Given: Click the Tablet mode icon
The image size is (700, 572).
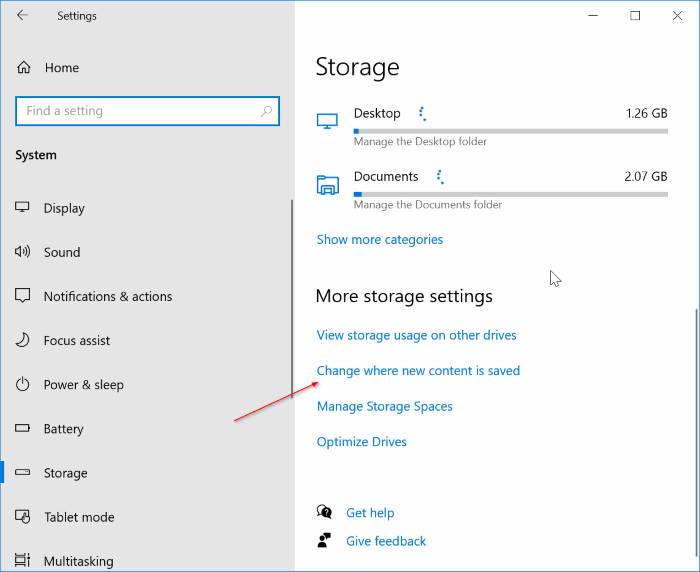Looking at the screenshot, I should [22, 517].
